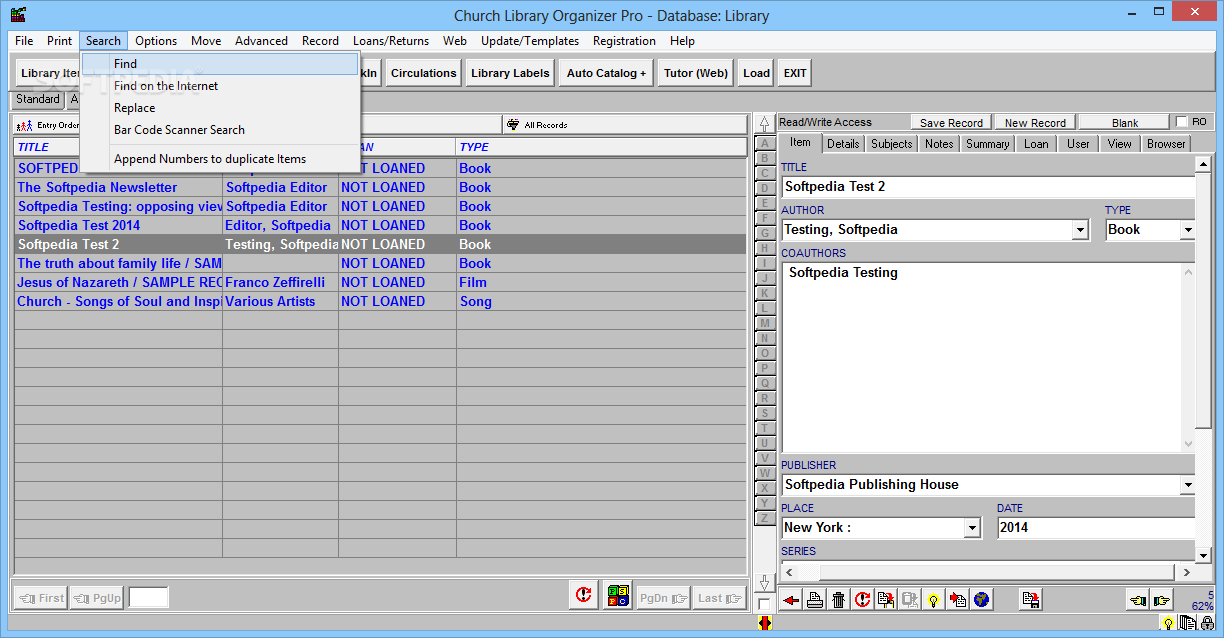Choose Find on the Internet menu entry
The width and height of the screenshot is (1224, 638).
(x=220, y=86)
